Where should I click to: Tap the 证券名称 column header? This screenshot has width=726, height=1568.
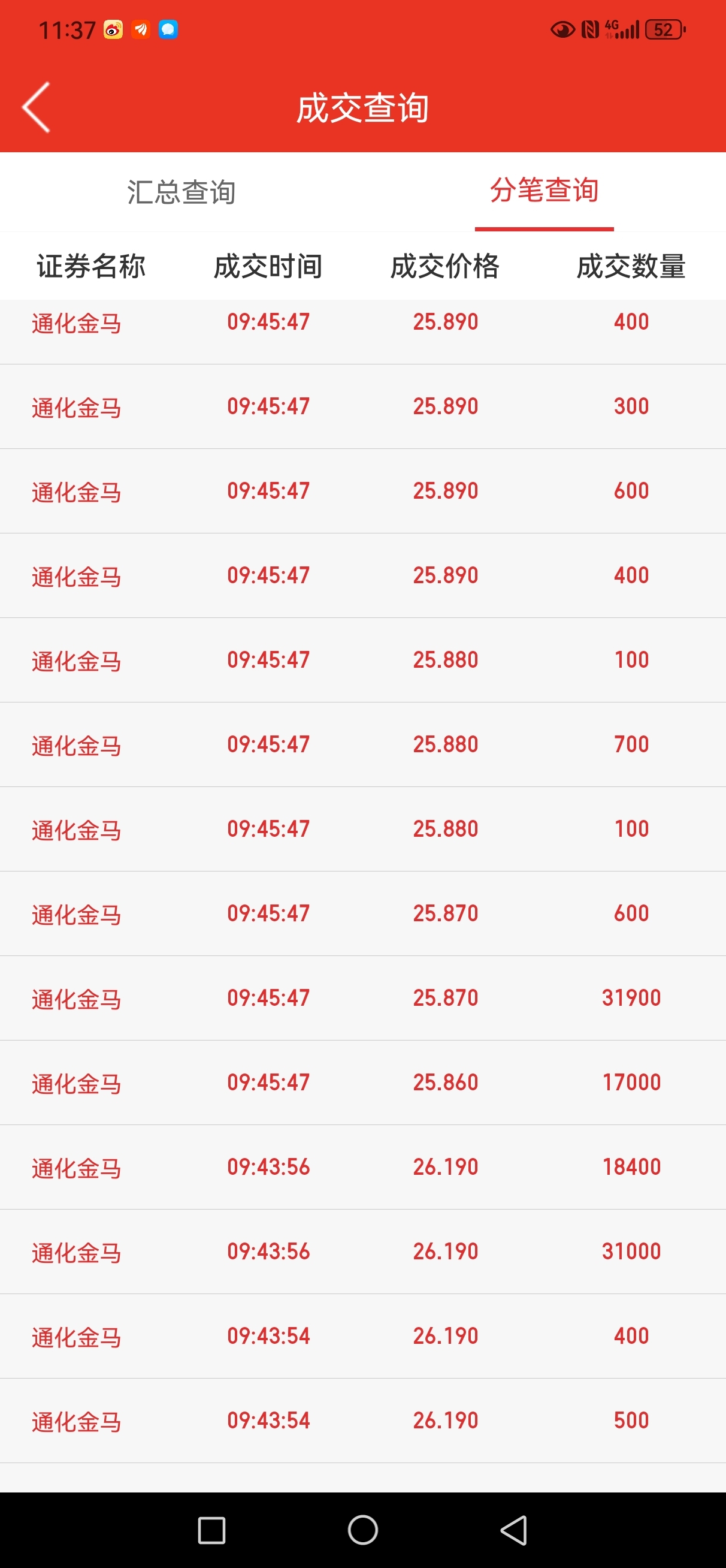pyautogui.click(x=91, y=267)
